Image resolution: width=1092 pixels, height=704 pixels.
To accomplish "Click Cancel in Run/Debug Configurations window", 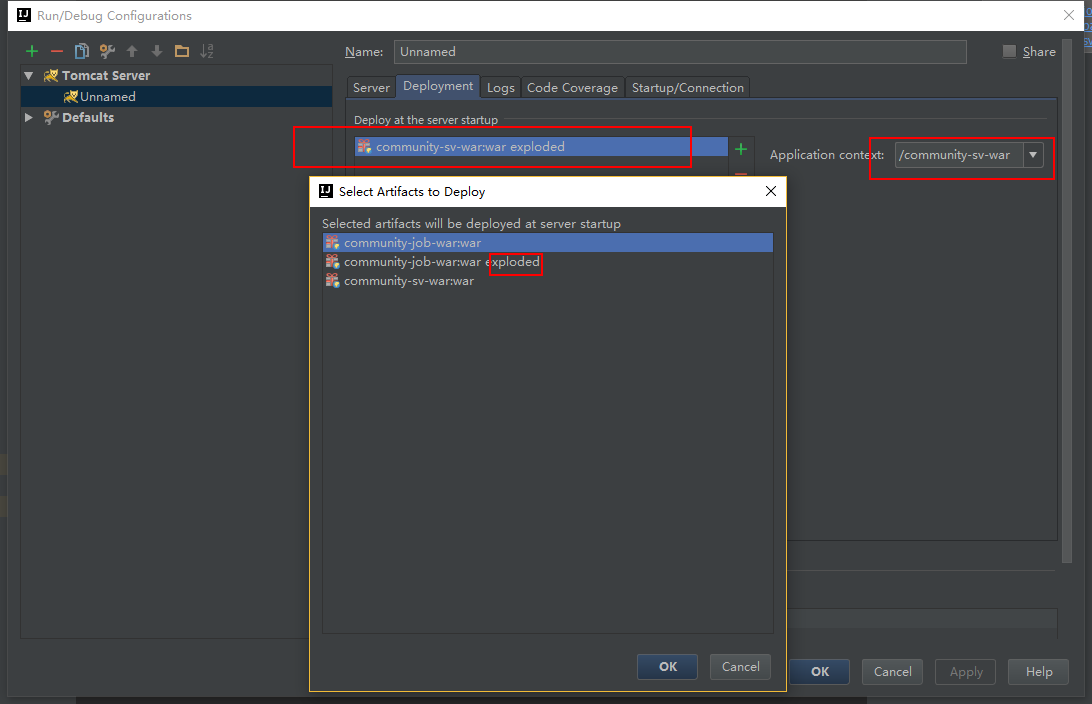I will (892, 671).
